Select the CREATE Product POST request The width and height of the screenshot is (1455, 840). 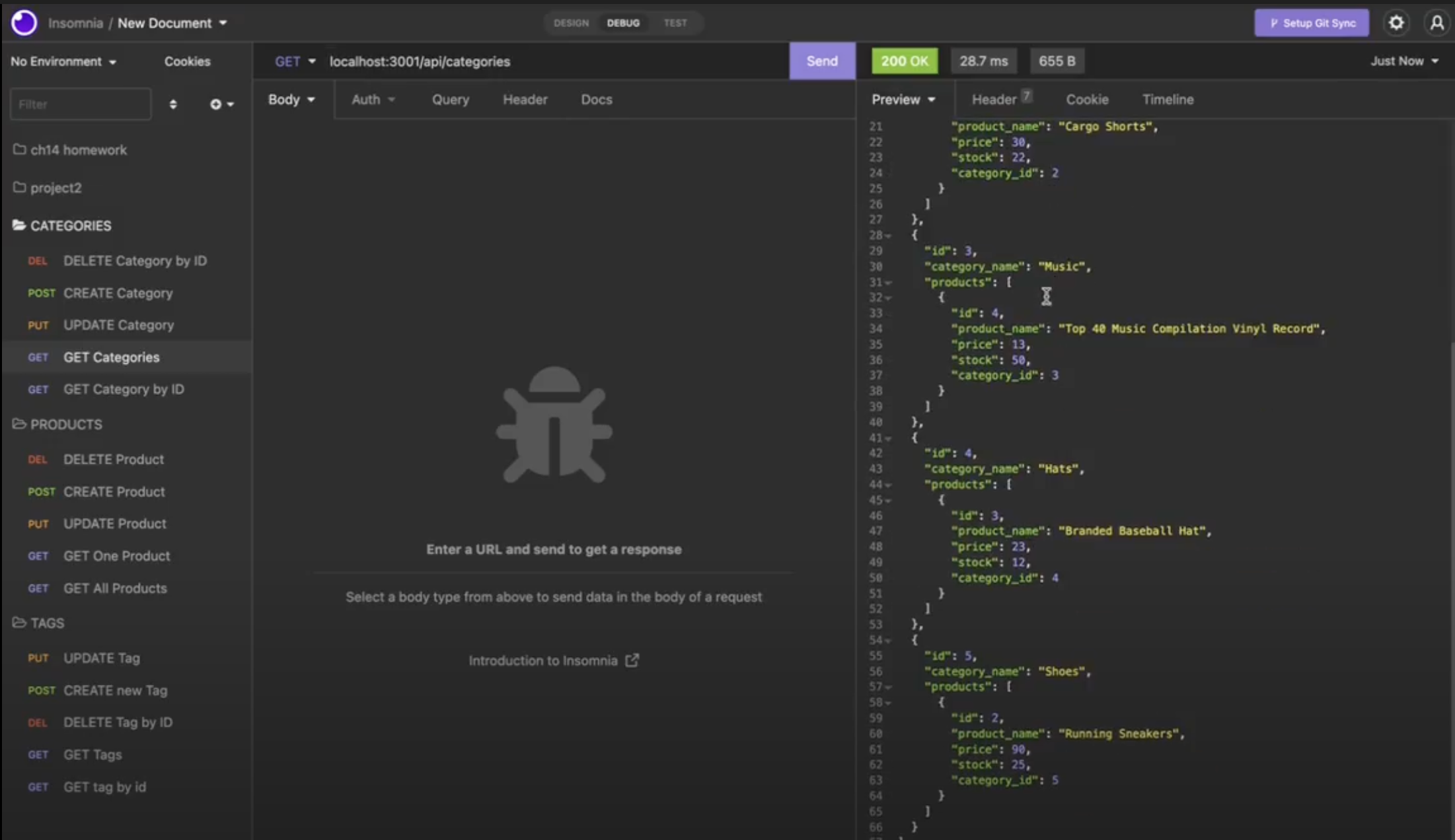point(114,492)
